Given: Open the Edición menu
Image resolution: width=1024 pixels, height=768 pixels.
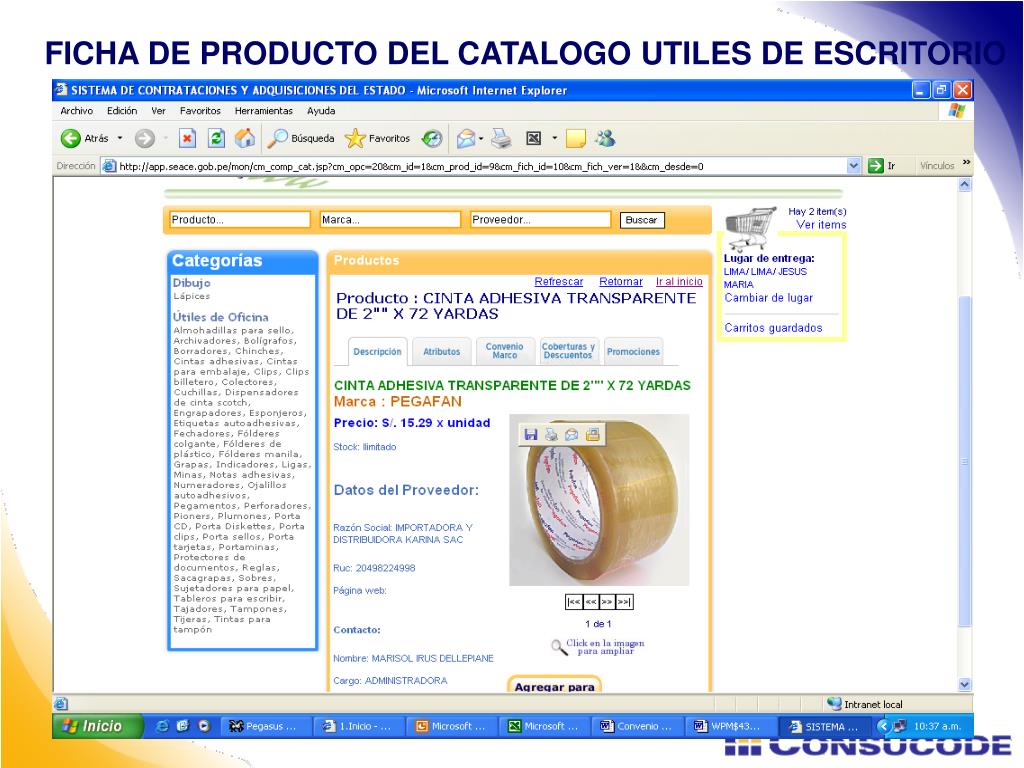Looking at the screenshot, I should coord(122,111).
